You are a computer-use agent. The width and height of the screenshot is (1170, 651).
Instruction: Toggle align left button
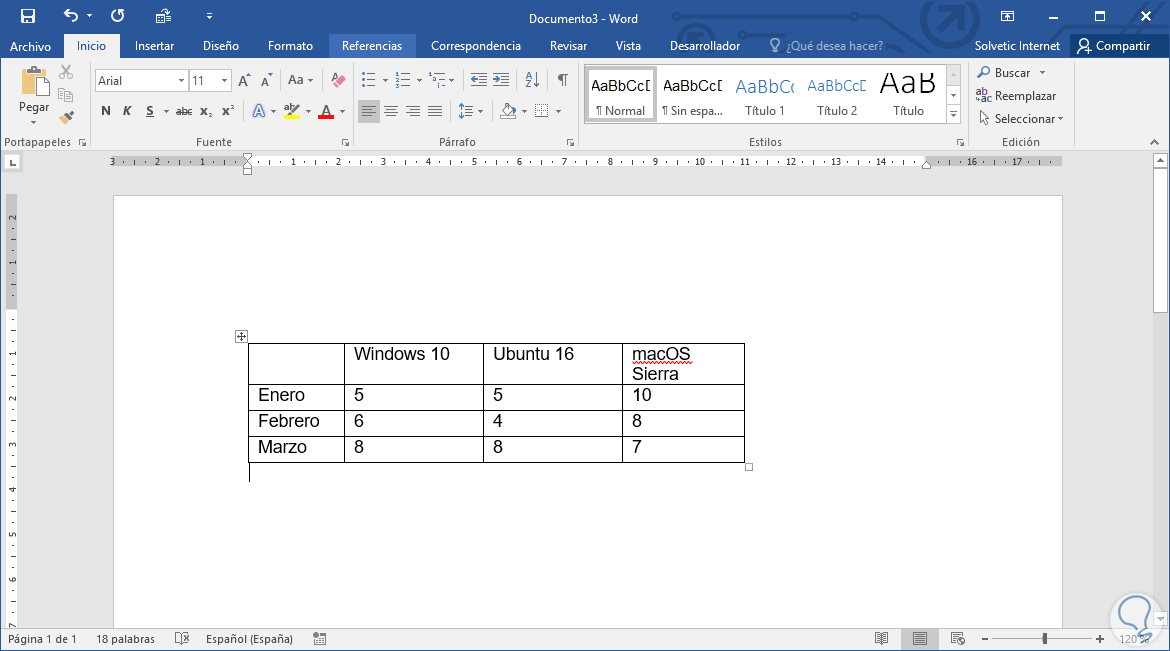click(x=369, y=111)
